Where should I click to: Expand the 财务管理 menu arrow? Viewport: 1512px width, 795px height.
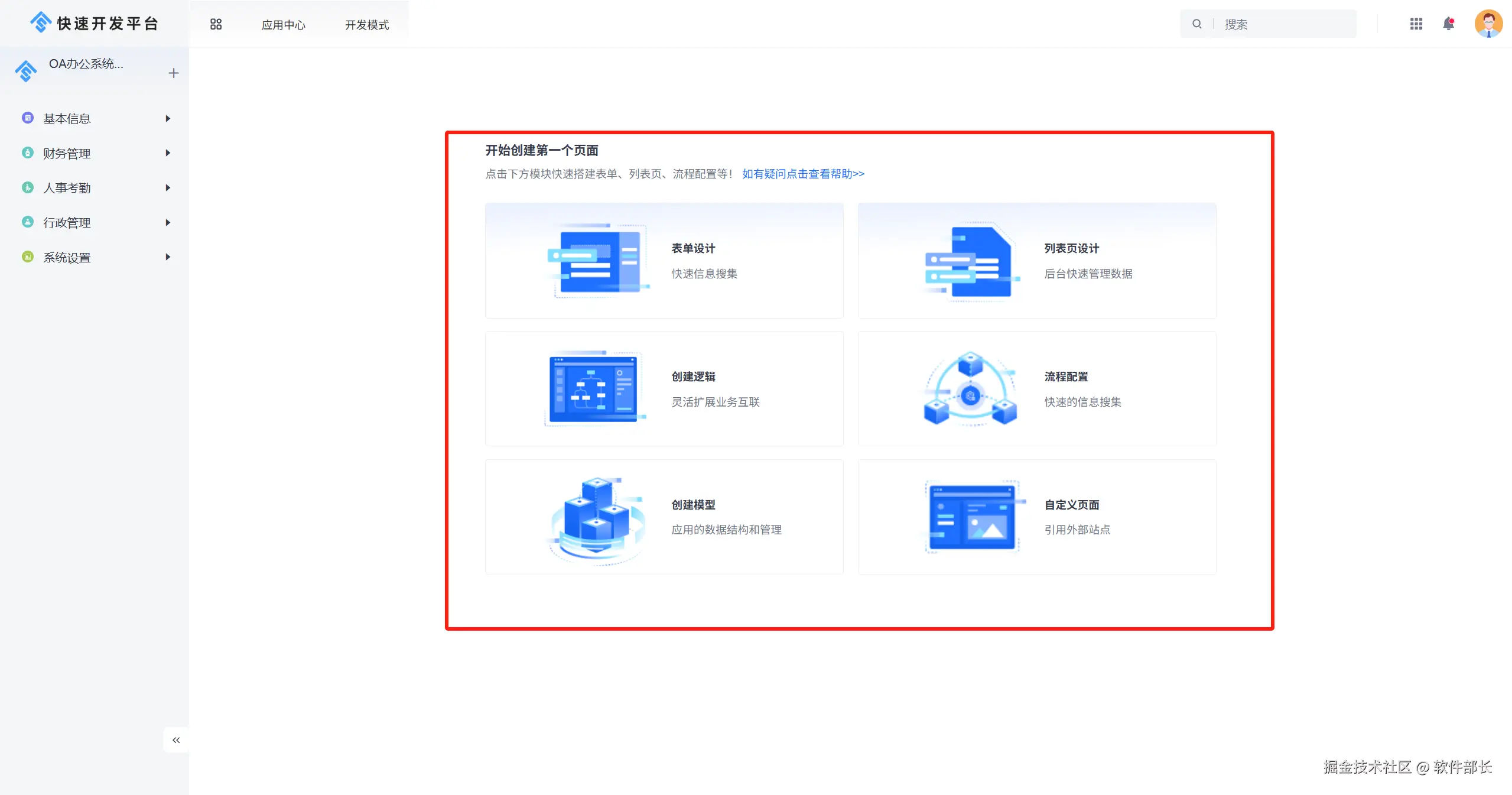tap(168, 153)
